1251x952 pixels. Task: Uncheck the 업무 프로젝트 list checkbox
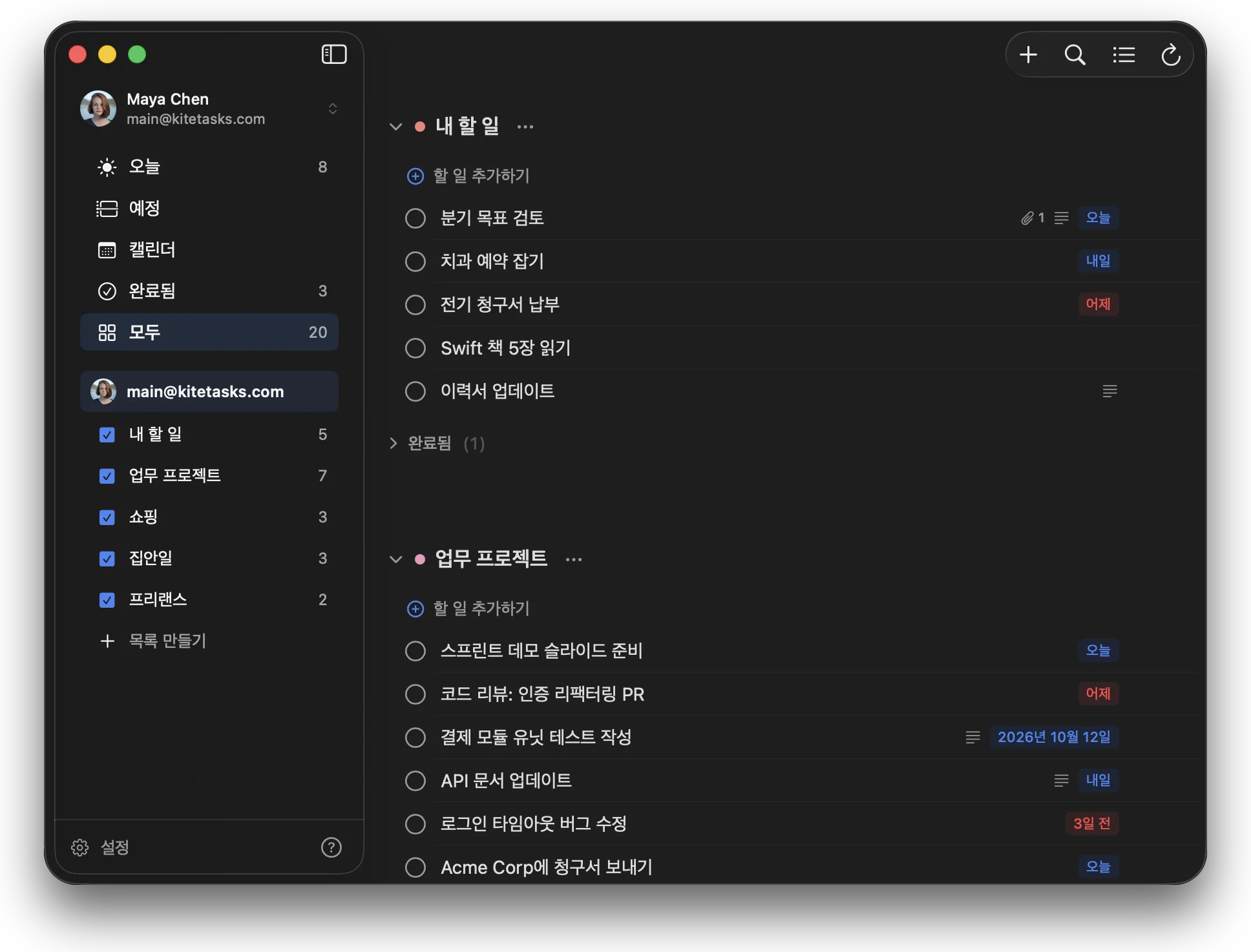click(107, 476)
